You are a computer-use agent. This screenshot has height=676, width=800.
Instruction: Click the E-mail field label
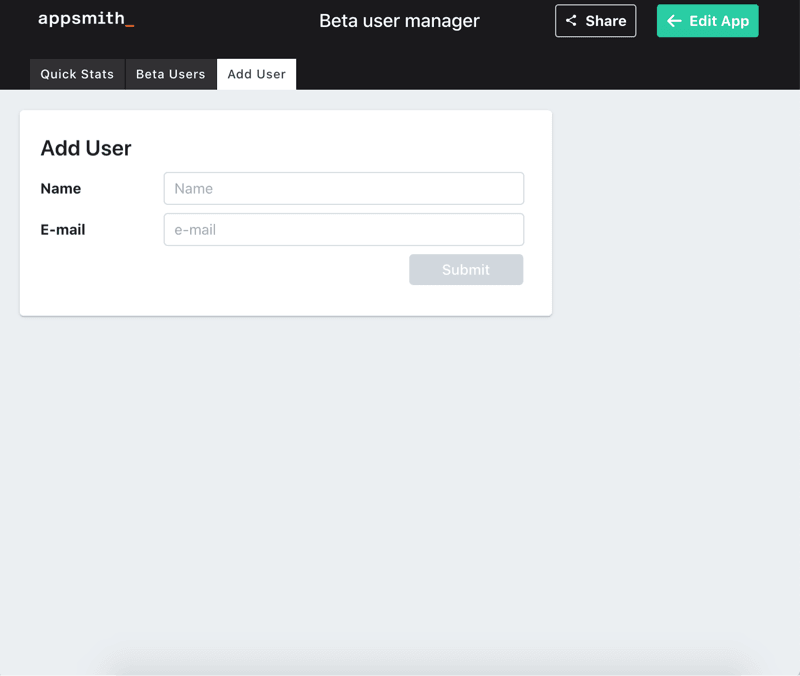click(x=63, y=229)
